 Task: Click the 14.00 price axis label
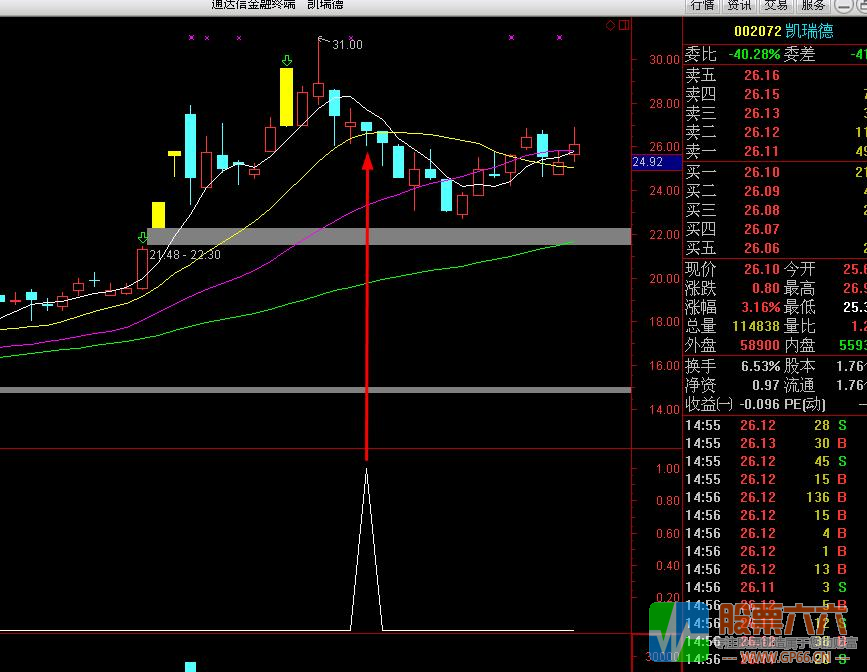point(664,410)
